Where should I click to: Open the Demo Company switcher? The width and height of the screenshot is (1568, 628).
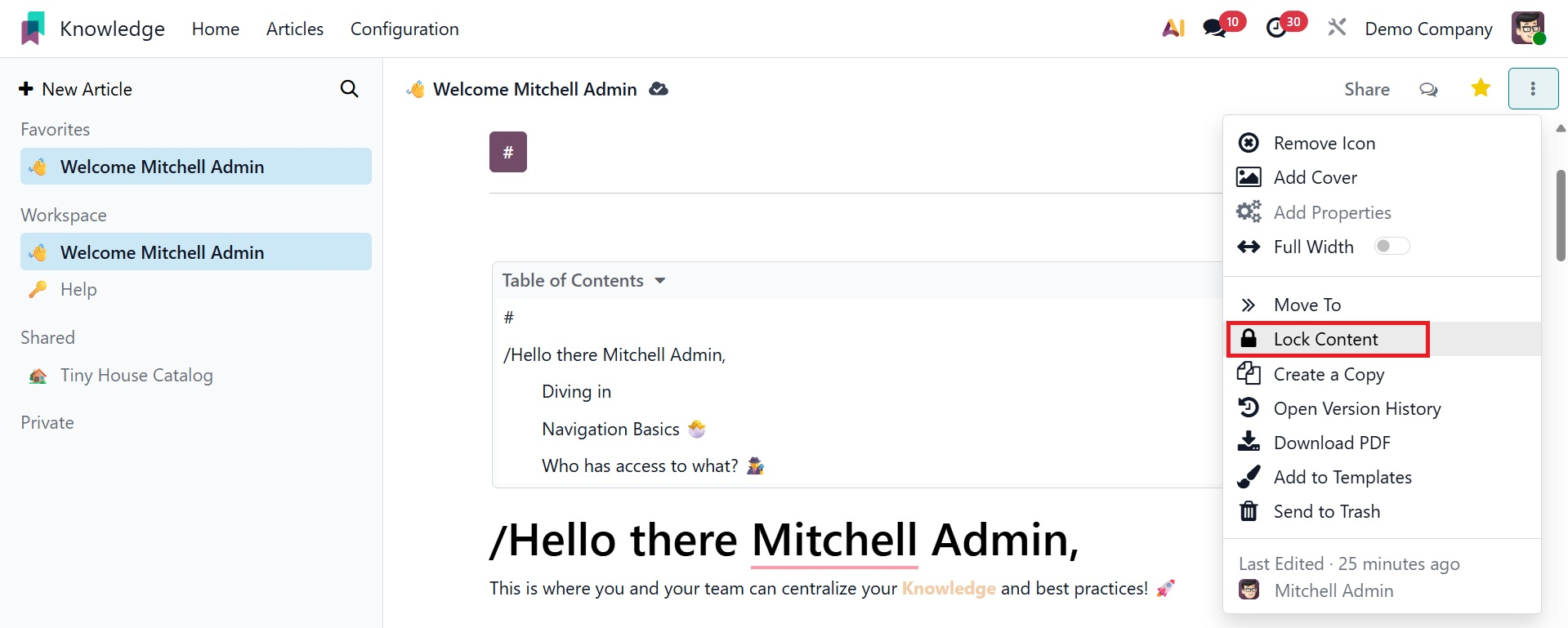click(1428, 29)
